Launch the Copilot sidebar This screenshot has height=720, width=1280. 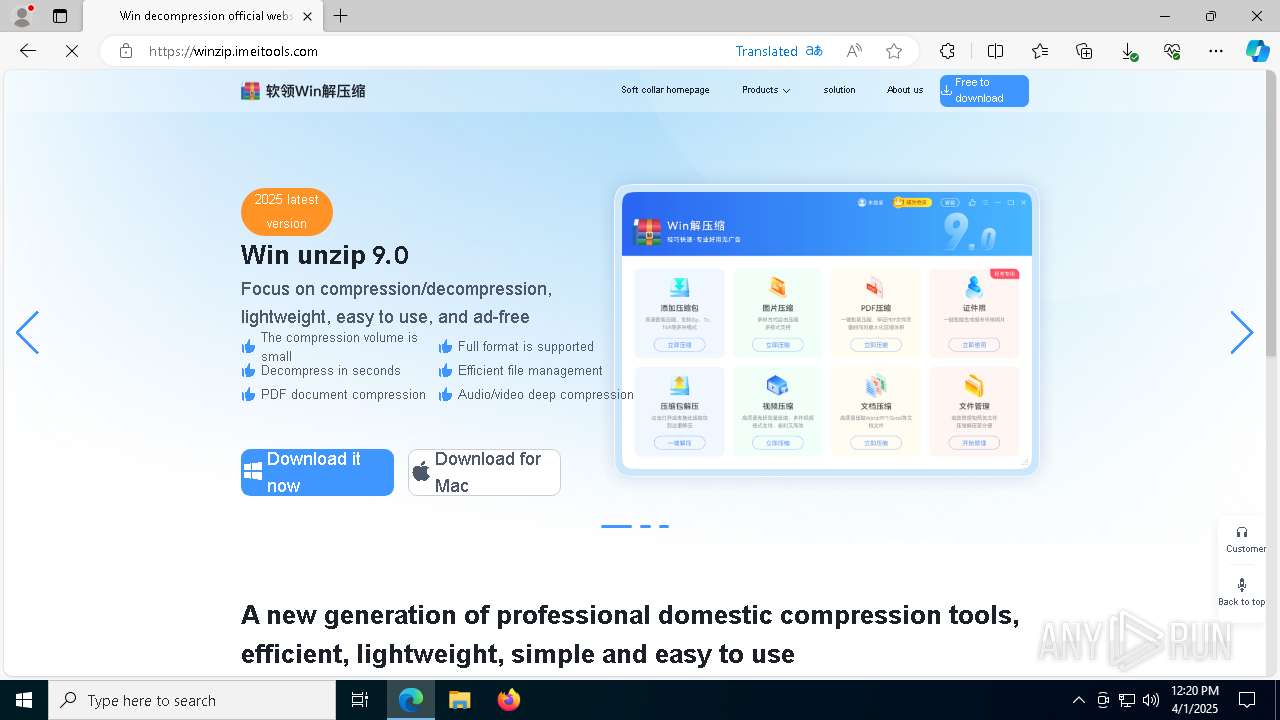(1257, 51)
